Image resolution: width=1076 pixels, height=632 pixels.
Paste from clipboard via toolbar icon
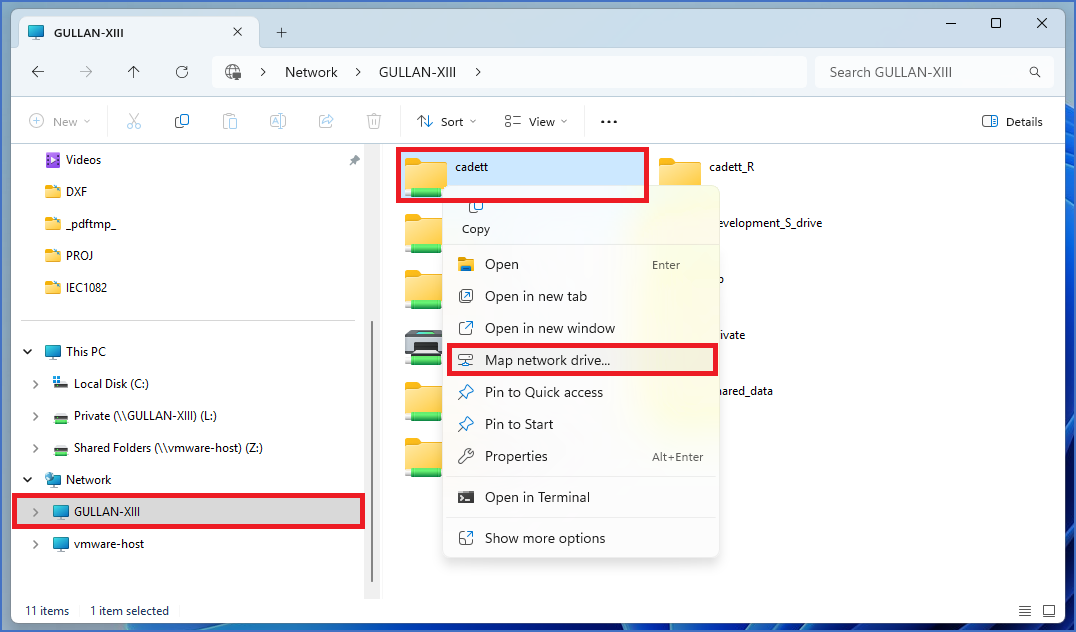pos(229,121)
